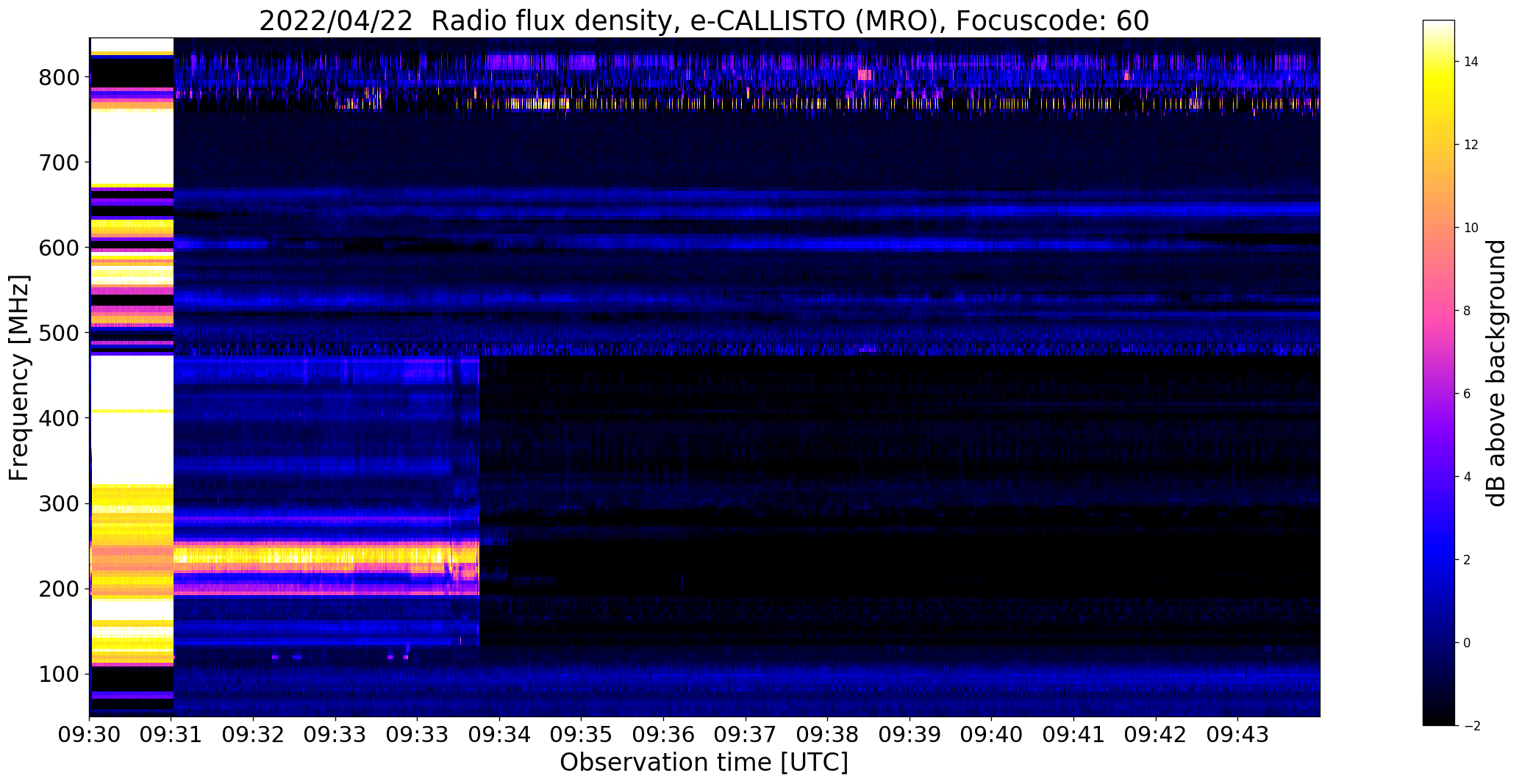
Task: Click the bright yellow emission band near 240 MHz
Action: coord(326,555)
